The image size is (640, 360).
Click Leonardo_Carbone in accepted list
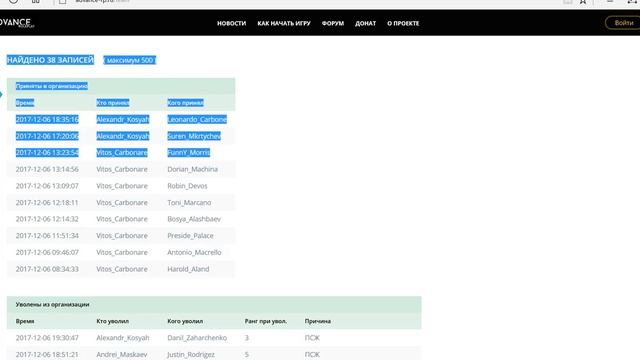[197, 119]
